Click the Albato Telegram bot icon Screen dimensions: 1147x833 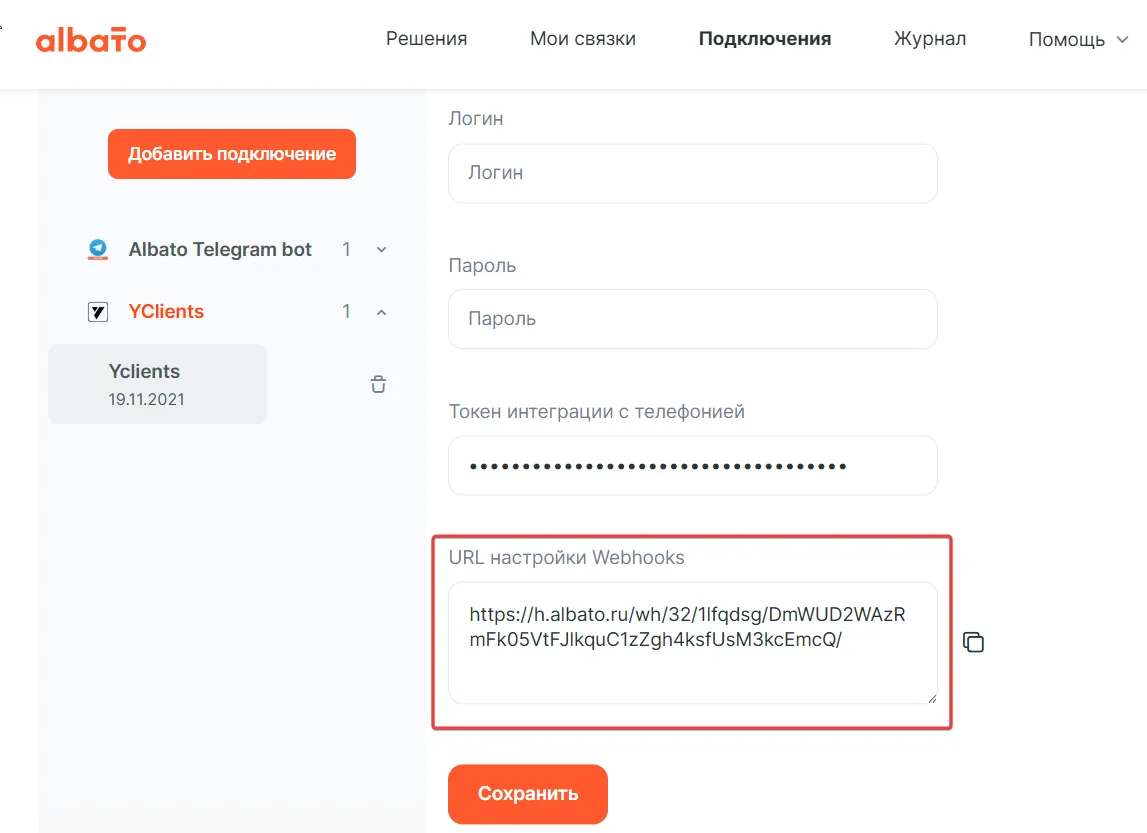pyautogui.click(x=98, y=250)
